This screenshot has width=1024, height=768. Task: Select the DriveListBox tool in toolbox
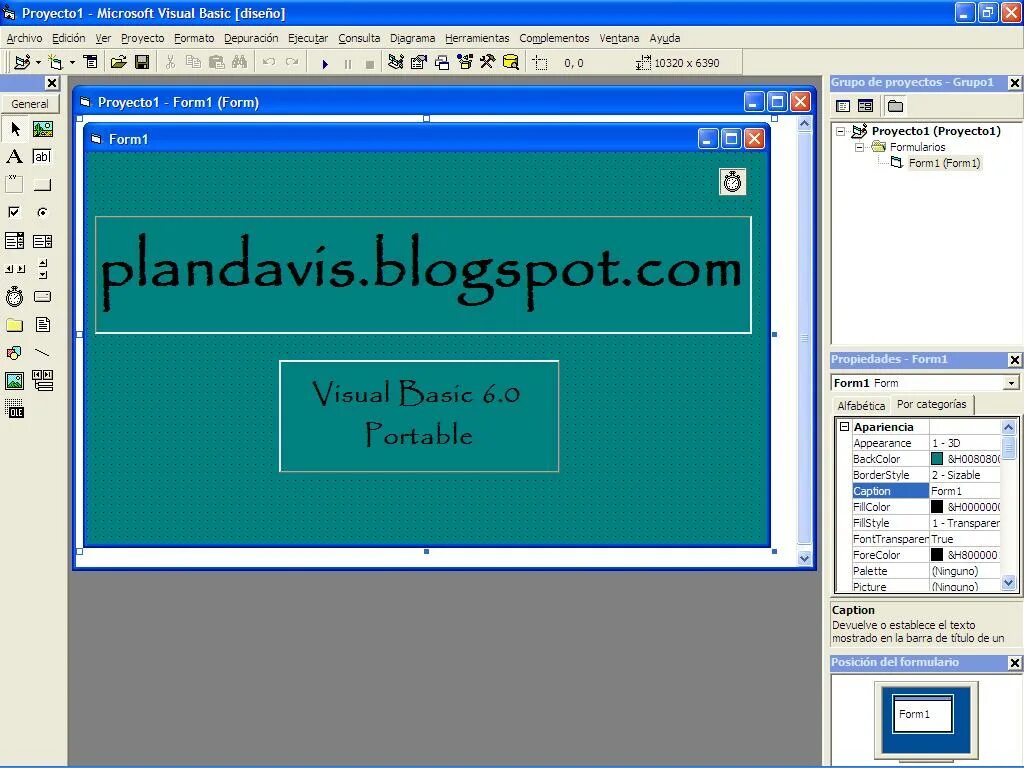[x=43, y=296]
